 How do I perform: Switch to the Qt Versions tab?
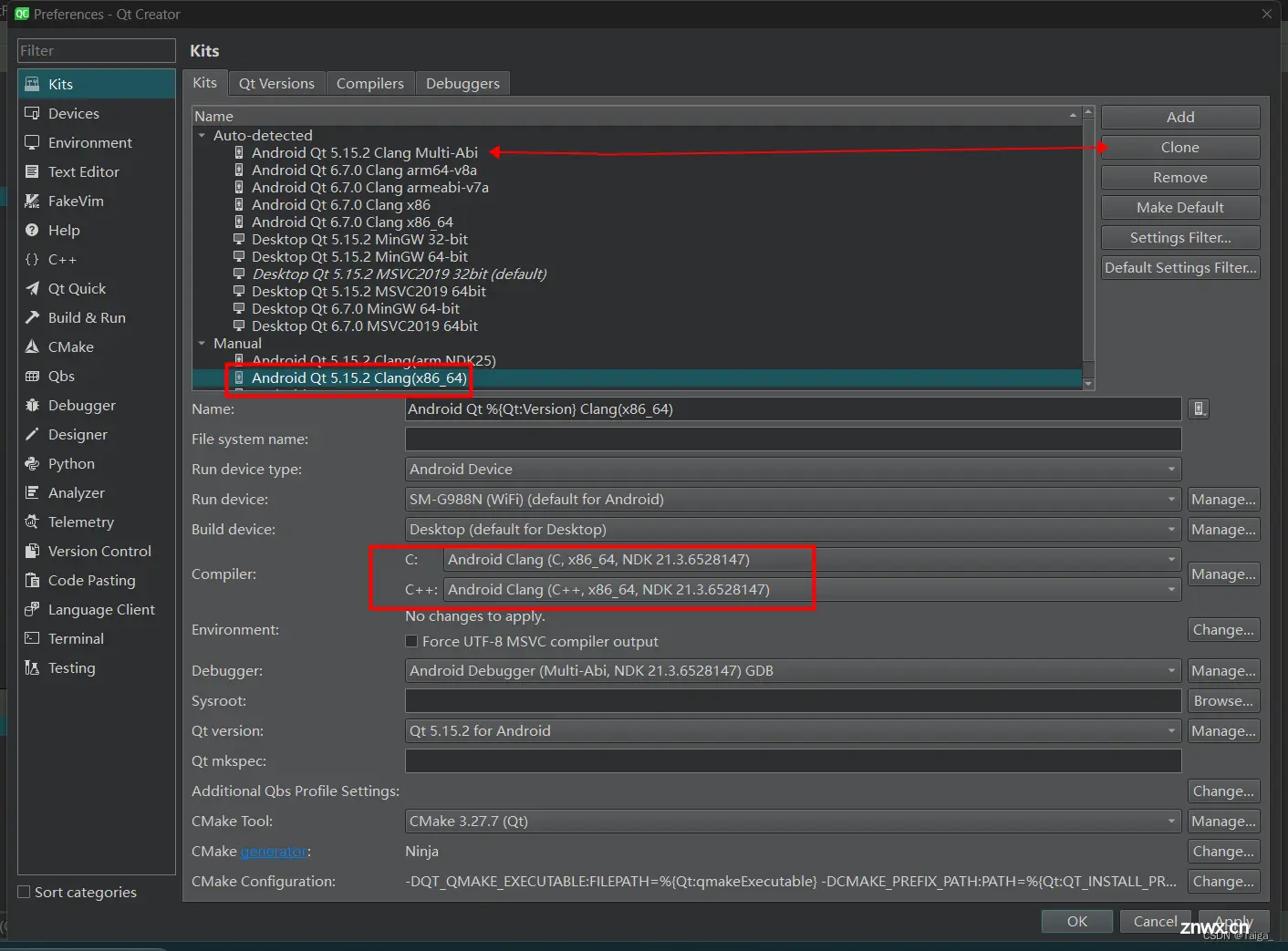276,83
